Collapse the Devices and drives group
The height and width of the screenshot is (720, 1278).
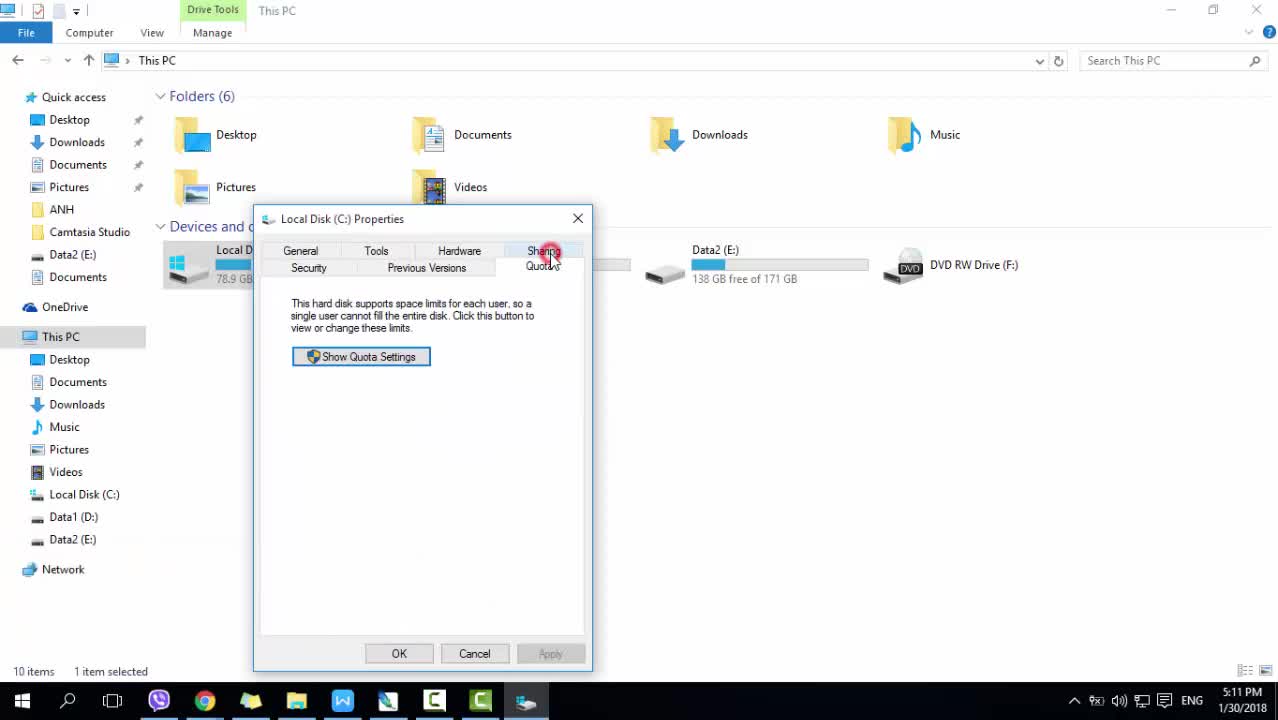[x=160, y=227]
